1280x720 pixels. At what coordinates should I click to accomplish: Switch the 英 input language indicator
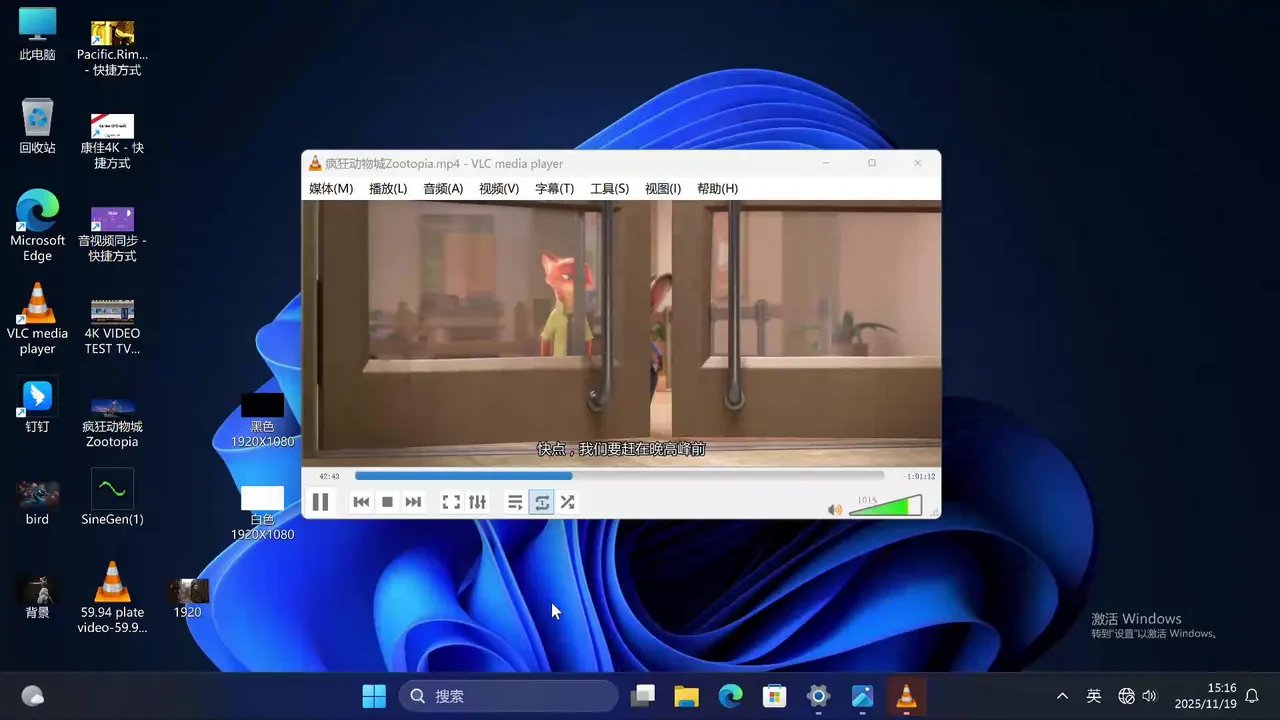[x=1094, y=696]
